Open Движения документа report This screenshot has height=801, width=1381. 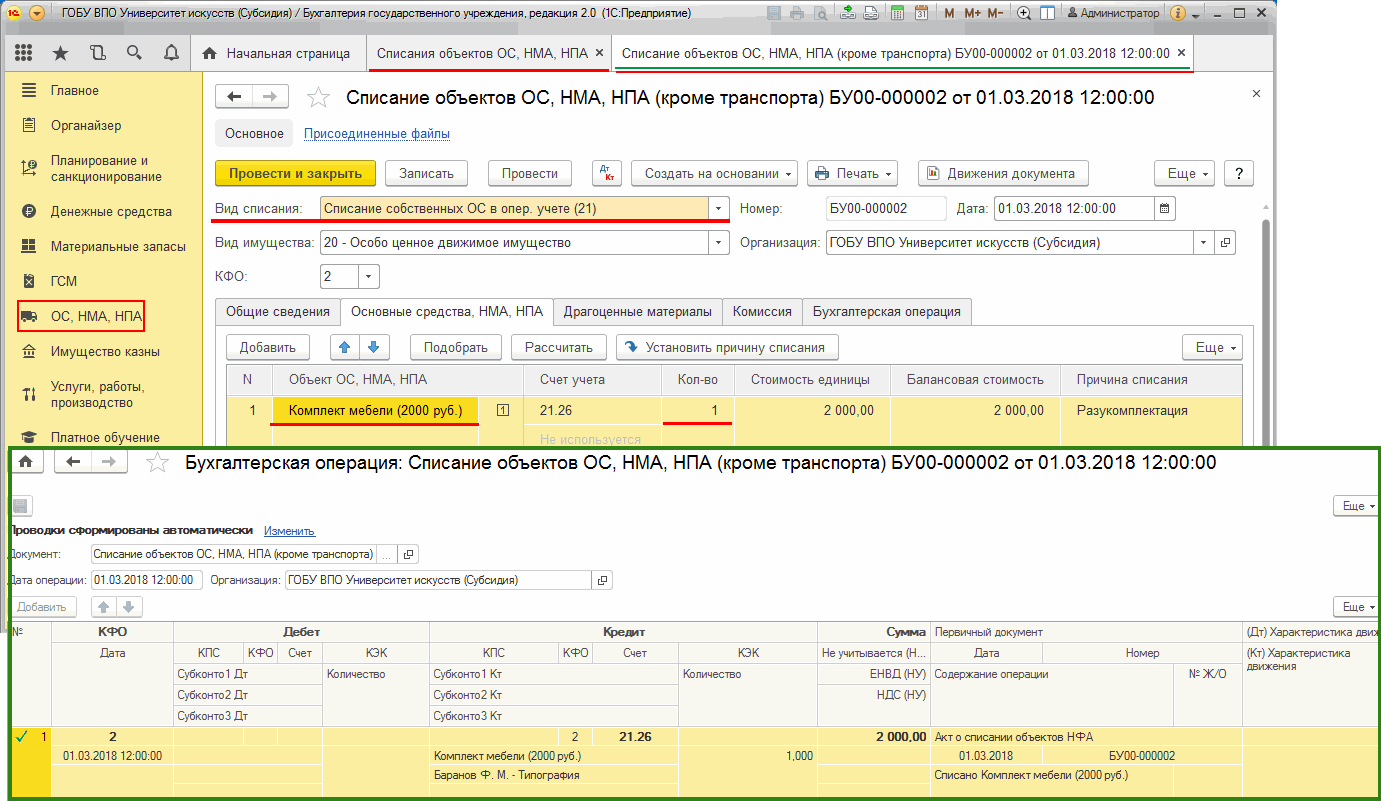tap(1003, 173)
